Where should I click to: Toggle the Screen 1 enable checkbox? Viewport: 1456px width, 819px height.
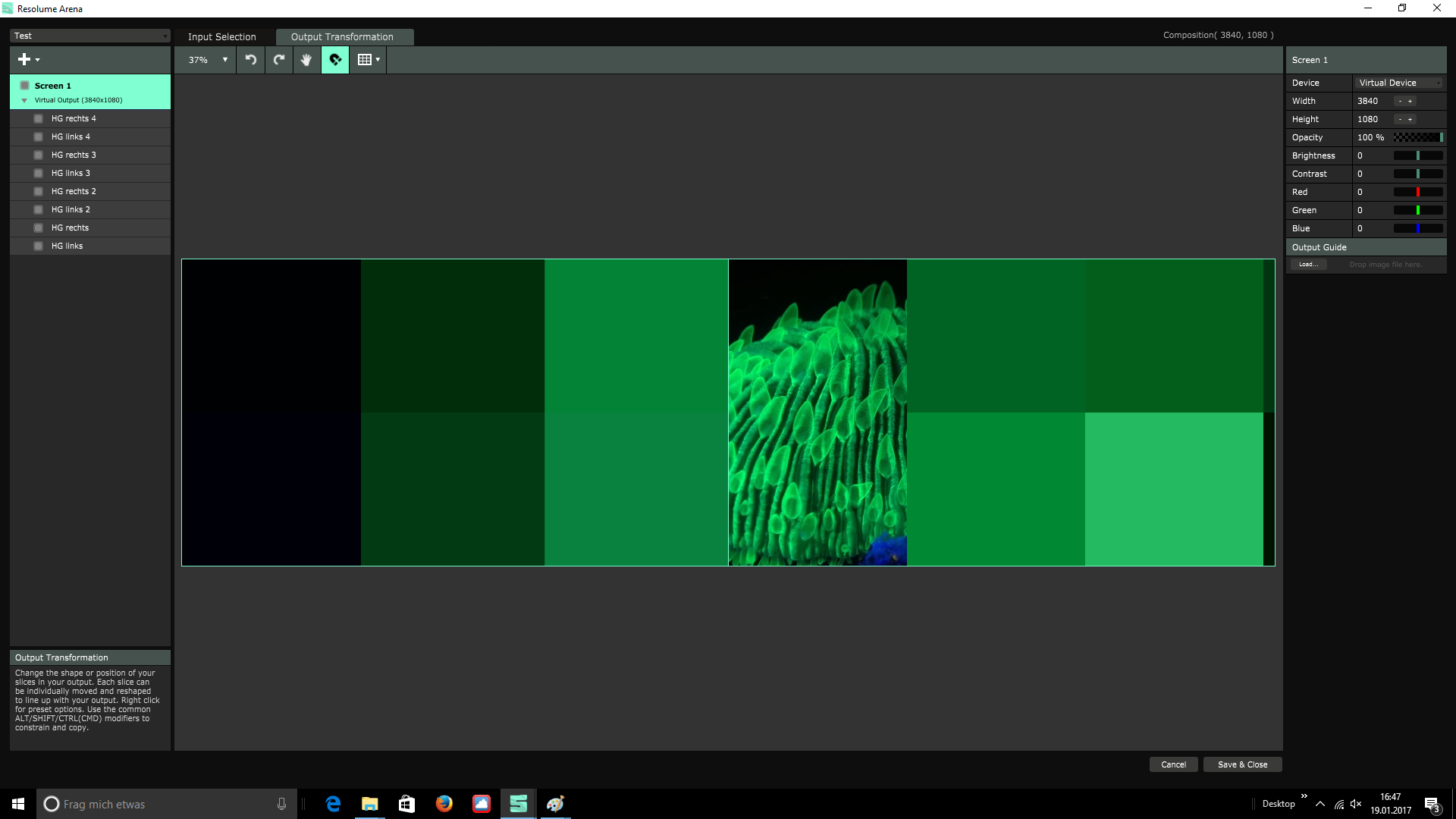pos(24,86)
